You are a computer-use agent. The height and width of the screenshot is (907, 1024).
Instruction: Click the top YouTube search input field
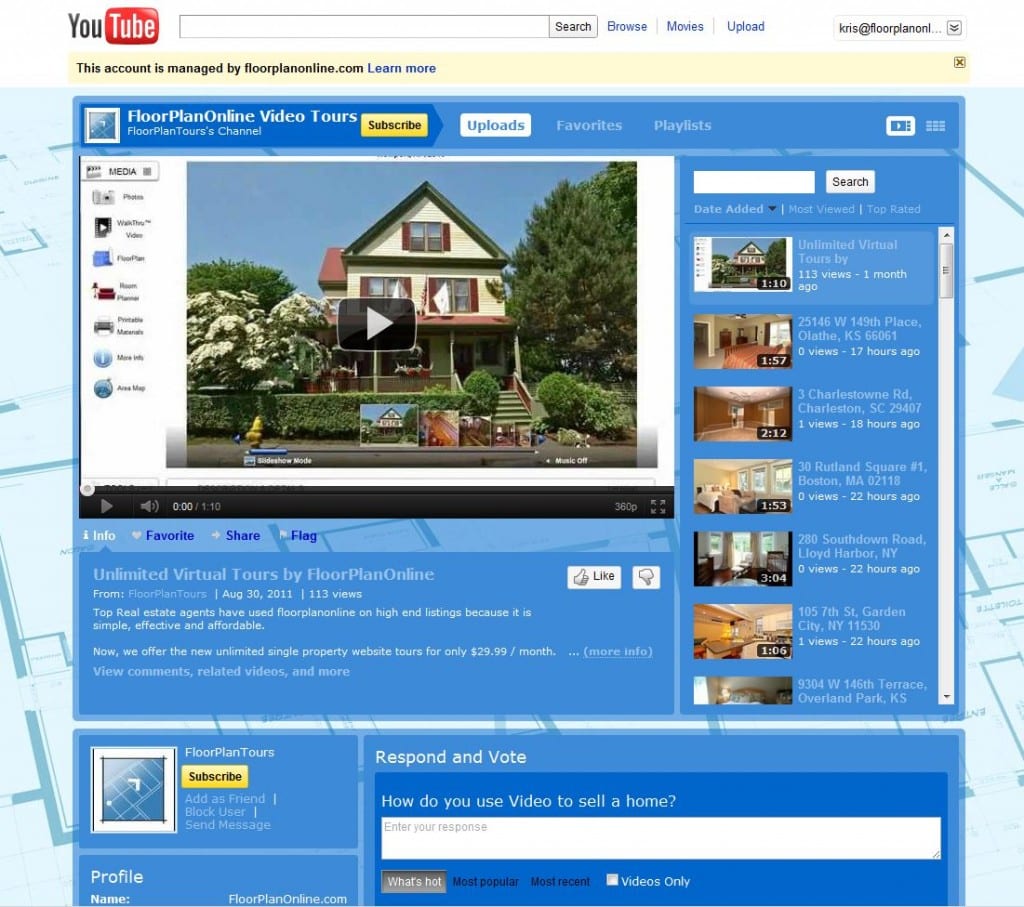click(x=364, y=27)
